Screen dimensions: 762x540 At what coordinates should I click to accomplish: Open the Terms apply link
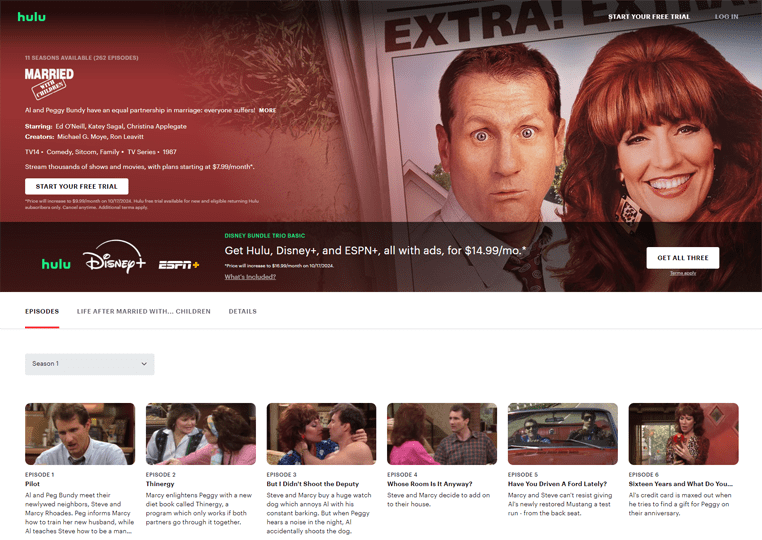point(683,273)
